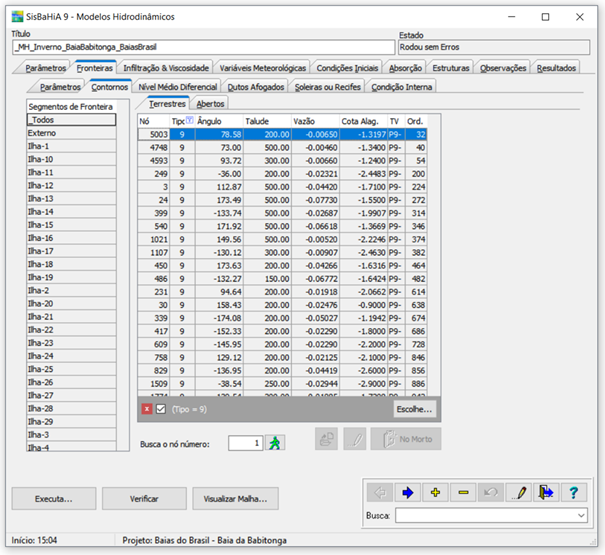The image size is (605, 555).
Task: Click the Visualizar Malha... button
Action: [235, 499]
